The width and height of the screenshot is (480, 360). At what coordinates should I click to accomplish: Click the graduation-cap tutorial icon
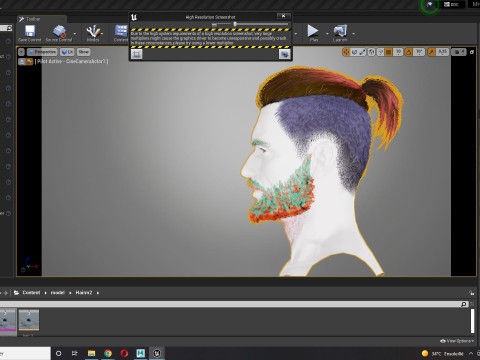point(430,5)
